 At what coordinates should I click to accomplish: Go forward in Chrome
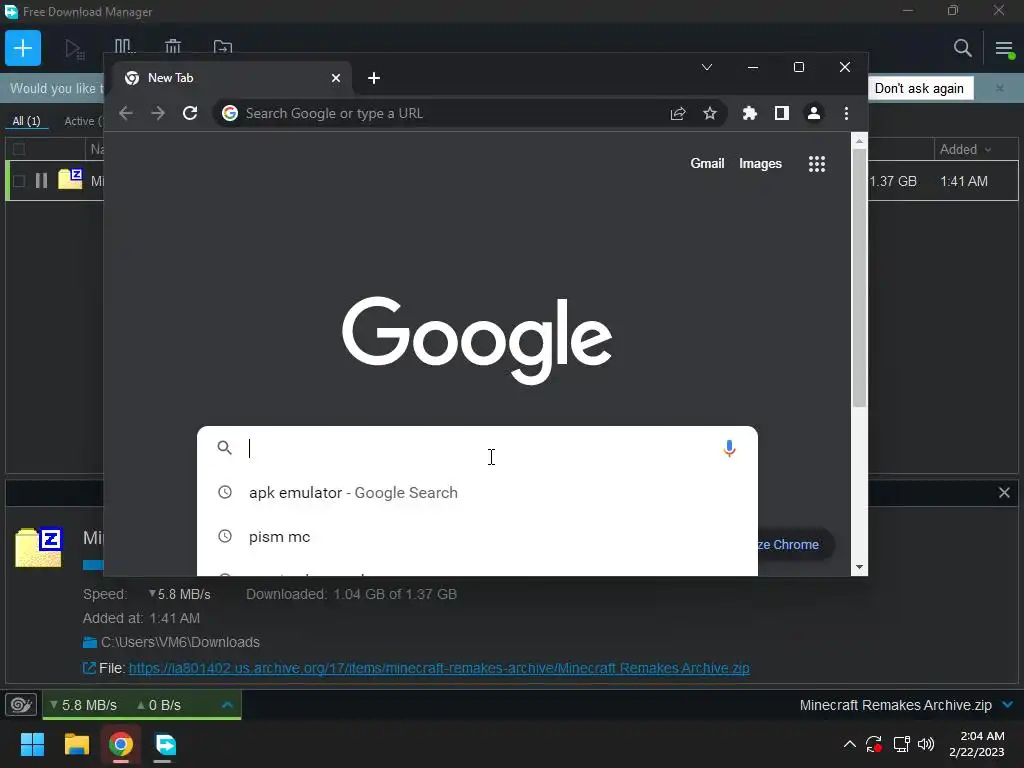(x=158, y=113)
